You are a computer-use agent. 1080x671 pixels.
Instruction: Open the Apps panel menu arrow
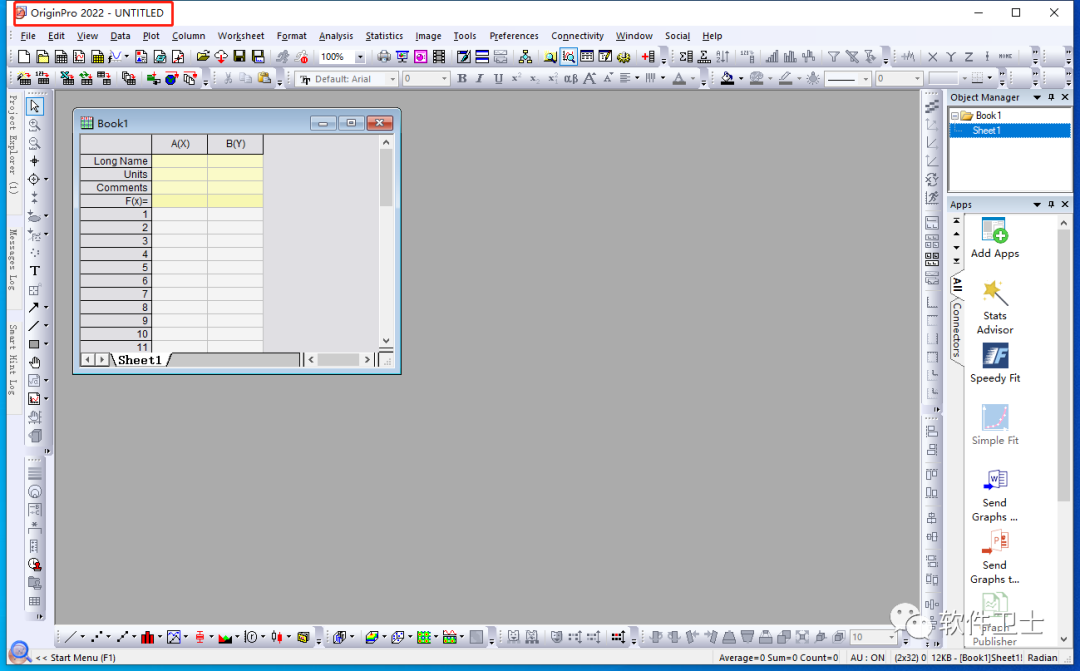[x=1037, y=205]
